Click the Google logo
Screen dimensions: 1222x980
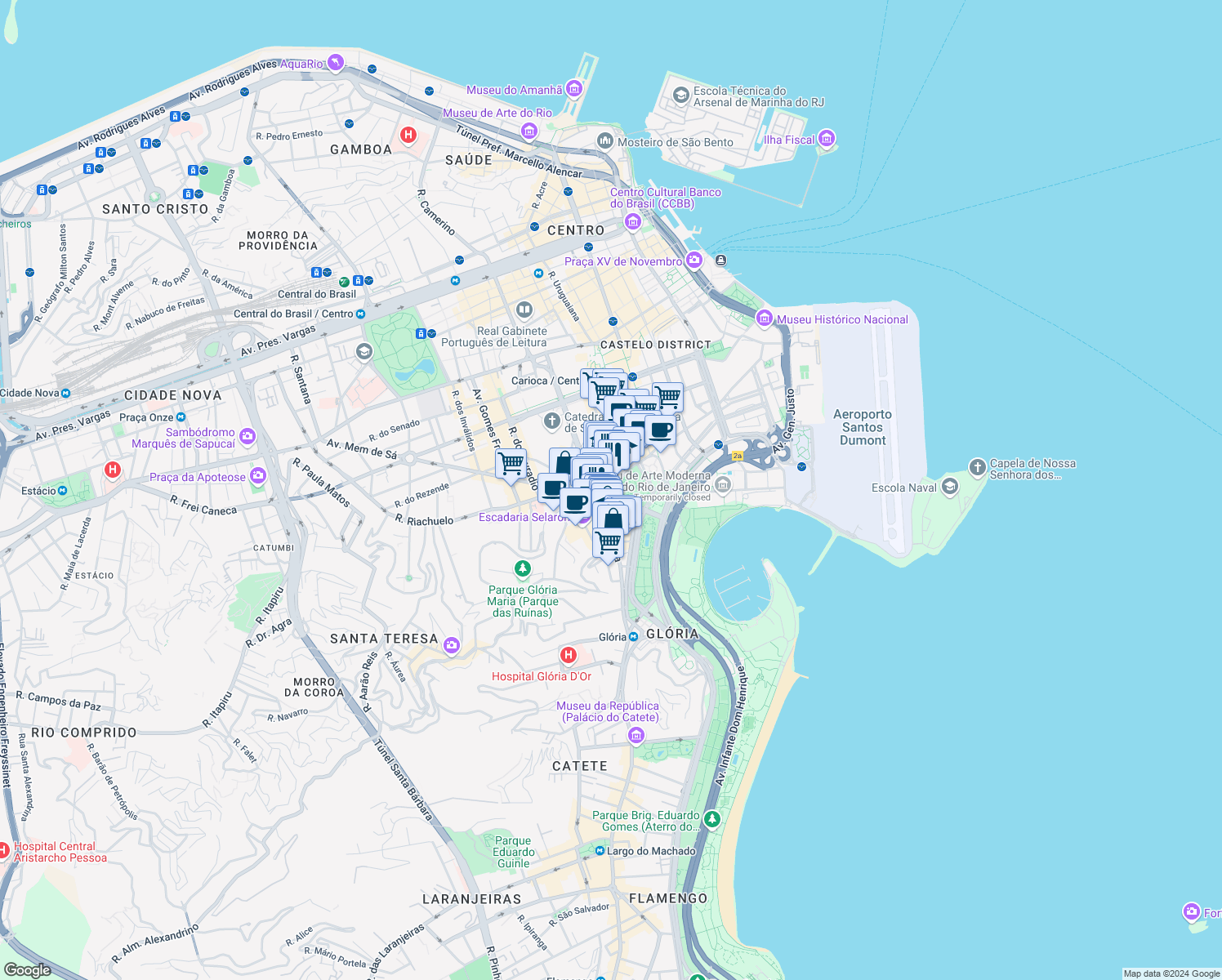tap(27, 969)
